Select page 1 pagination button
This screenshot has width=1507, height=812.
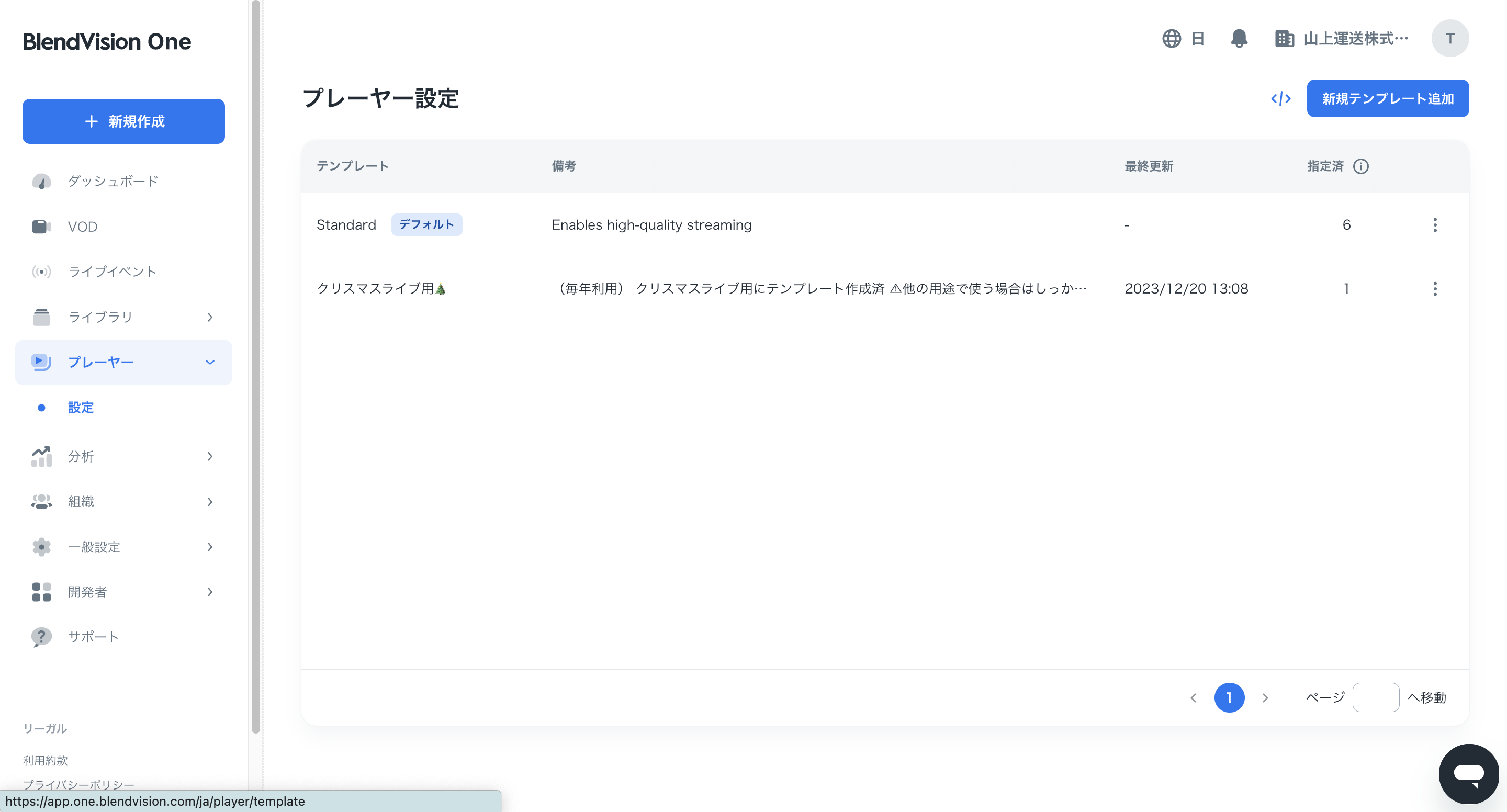[1229, 697]
